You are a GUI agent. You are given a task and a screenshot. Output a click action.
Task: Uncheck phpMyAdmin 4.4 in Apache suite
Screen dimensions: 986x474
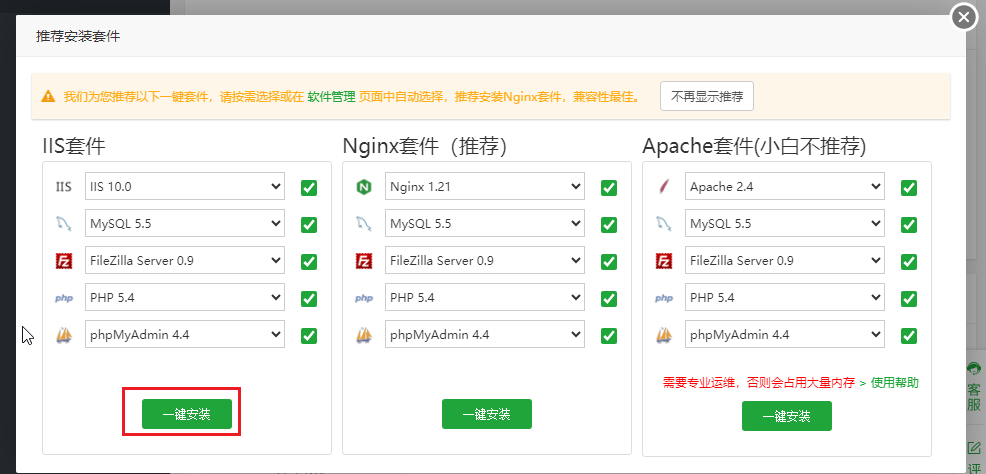click(909, 336)
